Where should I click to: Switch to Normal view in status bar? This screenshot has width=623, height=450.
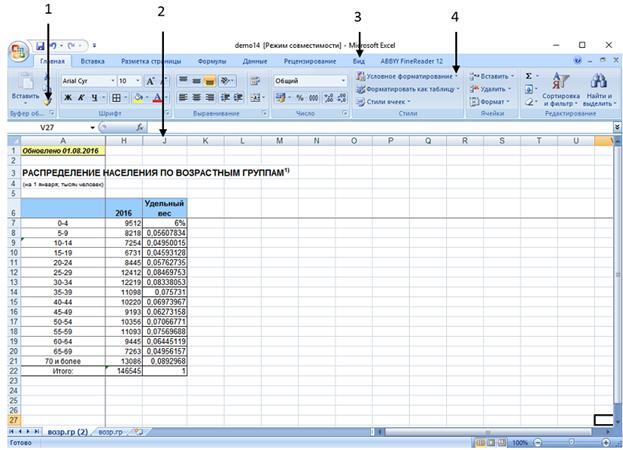[481, 442]
